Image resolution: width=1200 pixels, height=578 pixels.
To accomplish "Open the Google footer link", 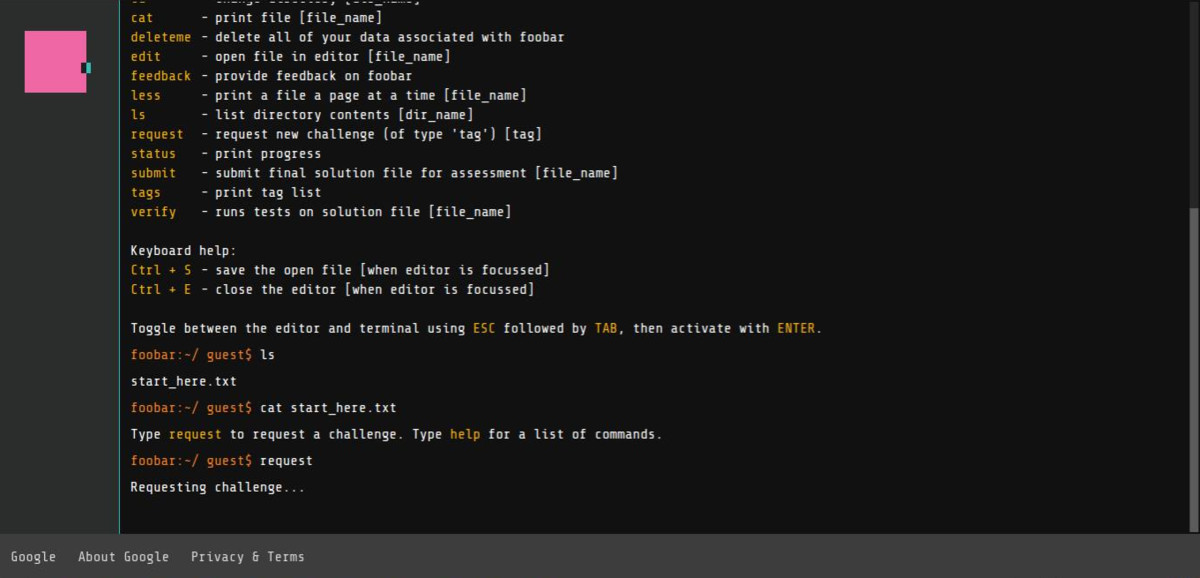I will coord(33,557).
